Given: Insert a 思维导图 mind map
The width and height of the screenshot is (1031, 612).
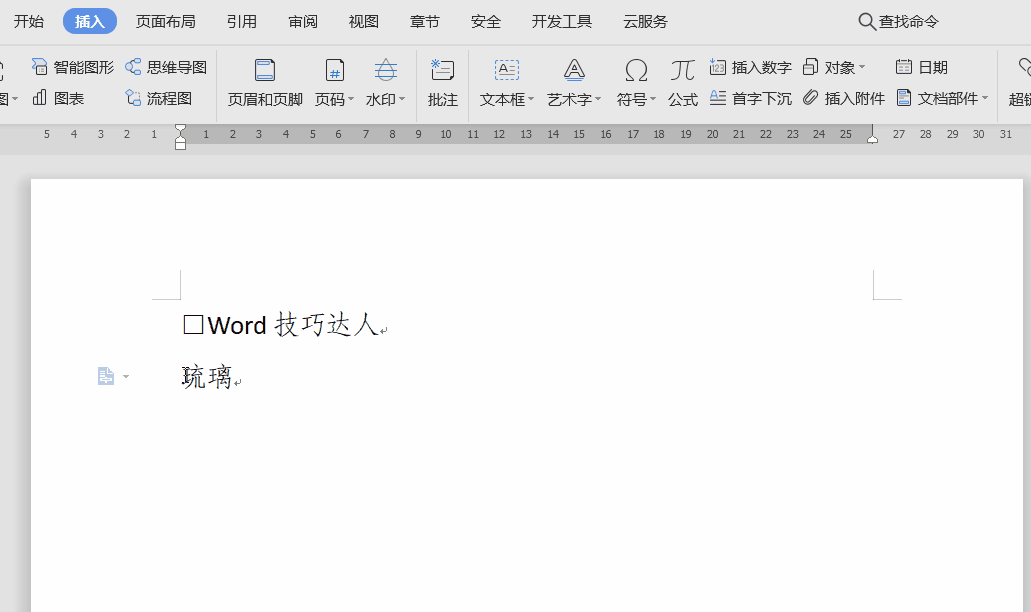Looking at the screenshot, I should [x=166, y=67].
